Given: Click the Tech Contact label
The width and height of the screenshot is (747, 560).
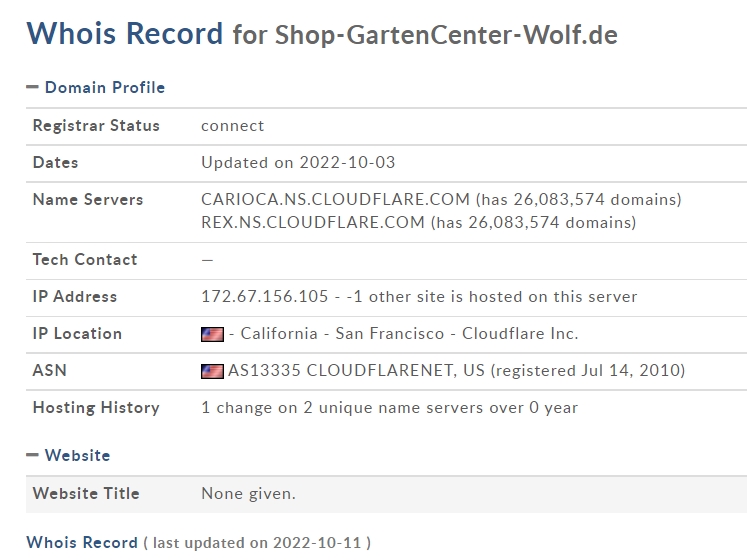Looking at the screenshot, I should [85, 259].
